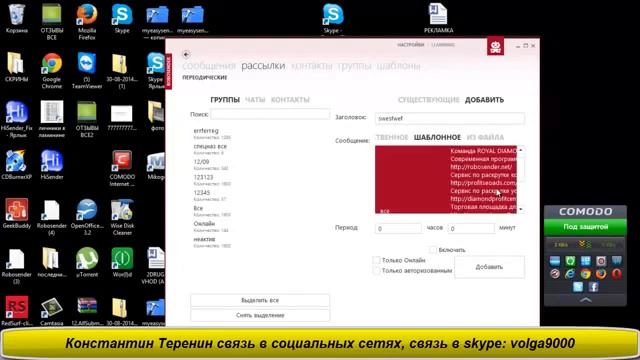Image resolution: width=640 pixels, height=360 pixels.
Task: Enable the Включить checkbox
Action: pyautogui.click(x=433, y=249)
